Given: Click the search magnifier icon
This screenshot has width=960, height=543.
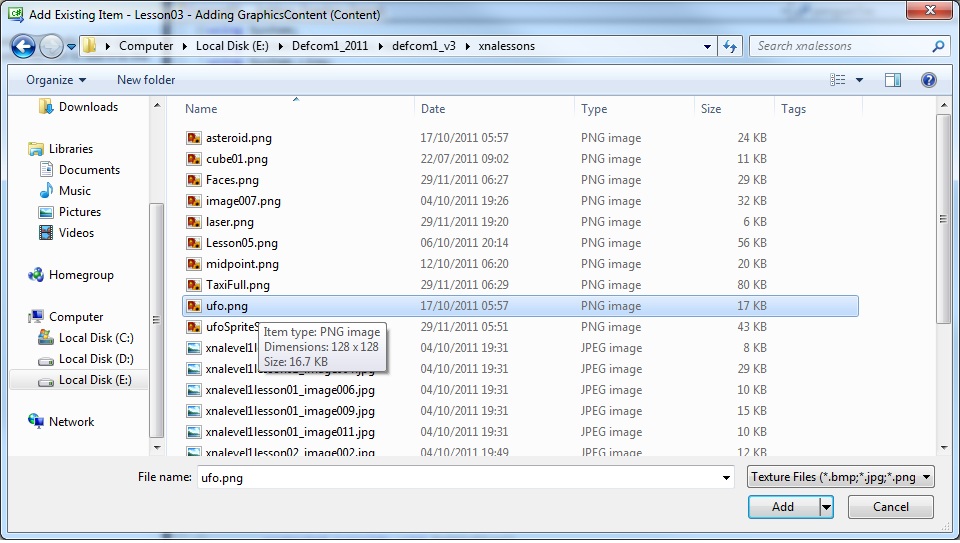Looking at the screenshot, I should coord(938,46).
